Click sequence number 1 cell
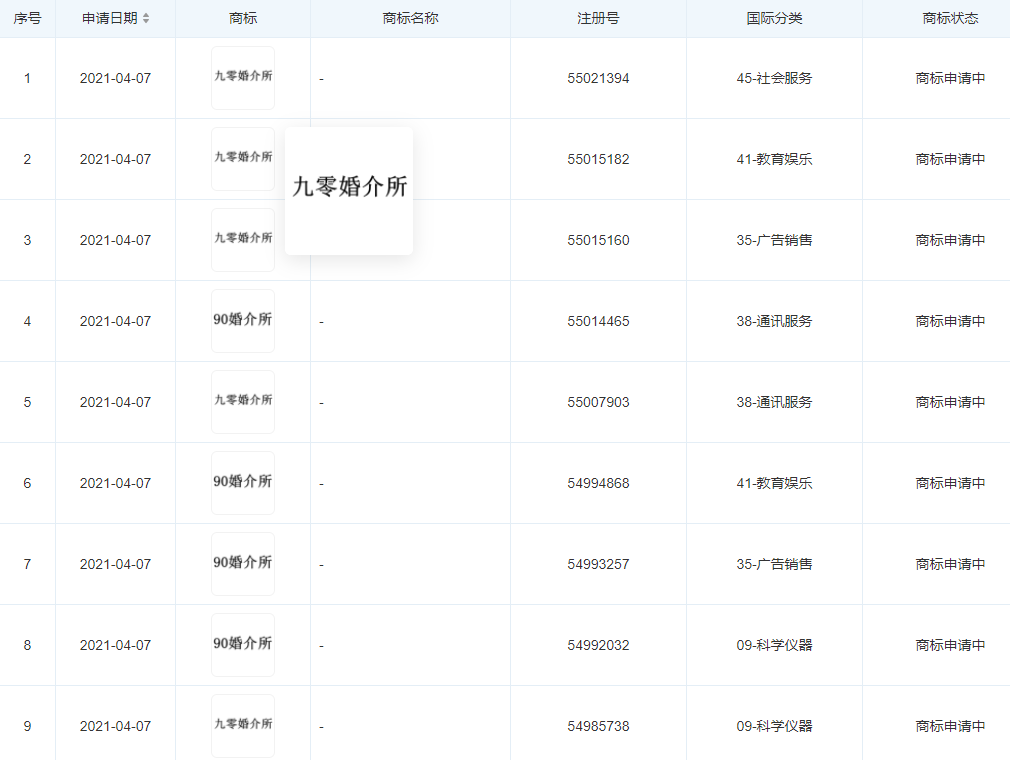This screenshot has width=1010, height=760. [x=27, y=79]
